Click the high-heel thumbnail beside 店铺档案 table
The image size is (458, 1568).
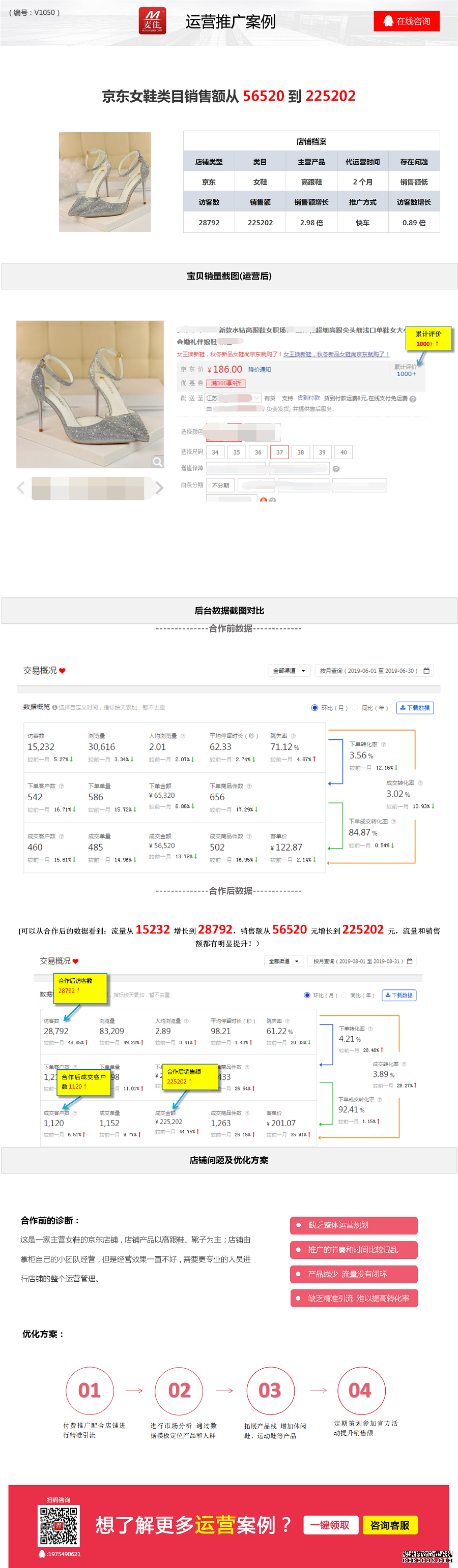(x=105, y=182)
